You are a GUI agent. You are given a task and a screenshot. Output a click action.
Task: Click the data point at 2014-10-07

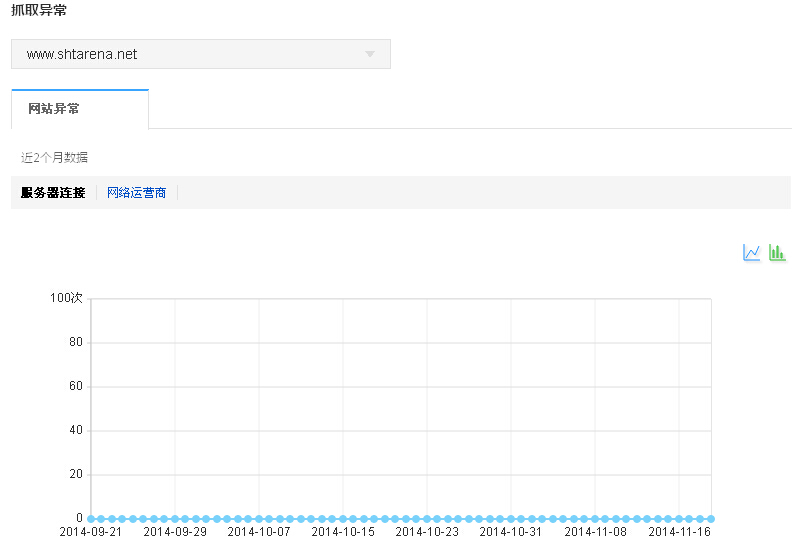[x=259, y=518]
